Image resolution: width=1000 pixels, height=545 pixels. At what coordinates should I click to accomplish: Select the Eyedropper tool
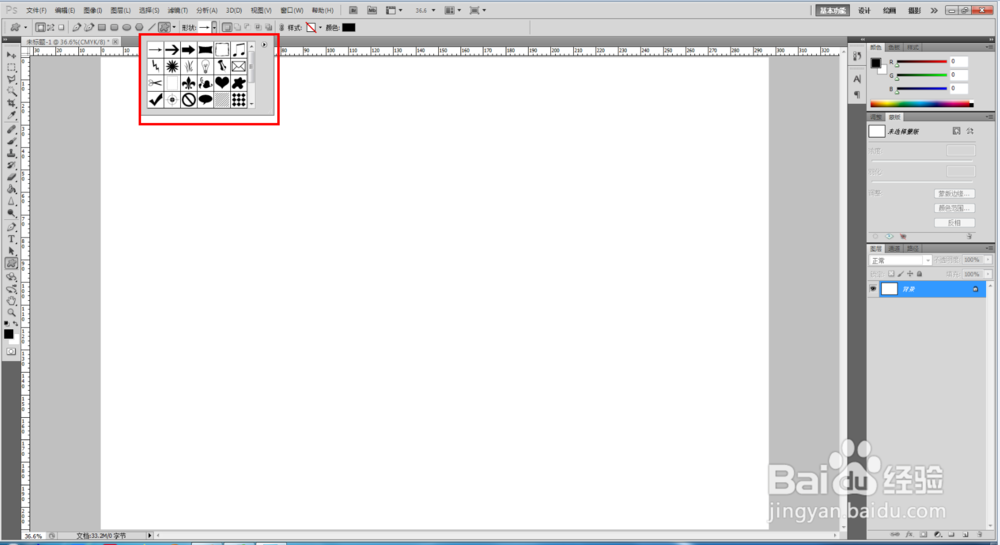click(11, 115)
